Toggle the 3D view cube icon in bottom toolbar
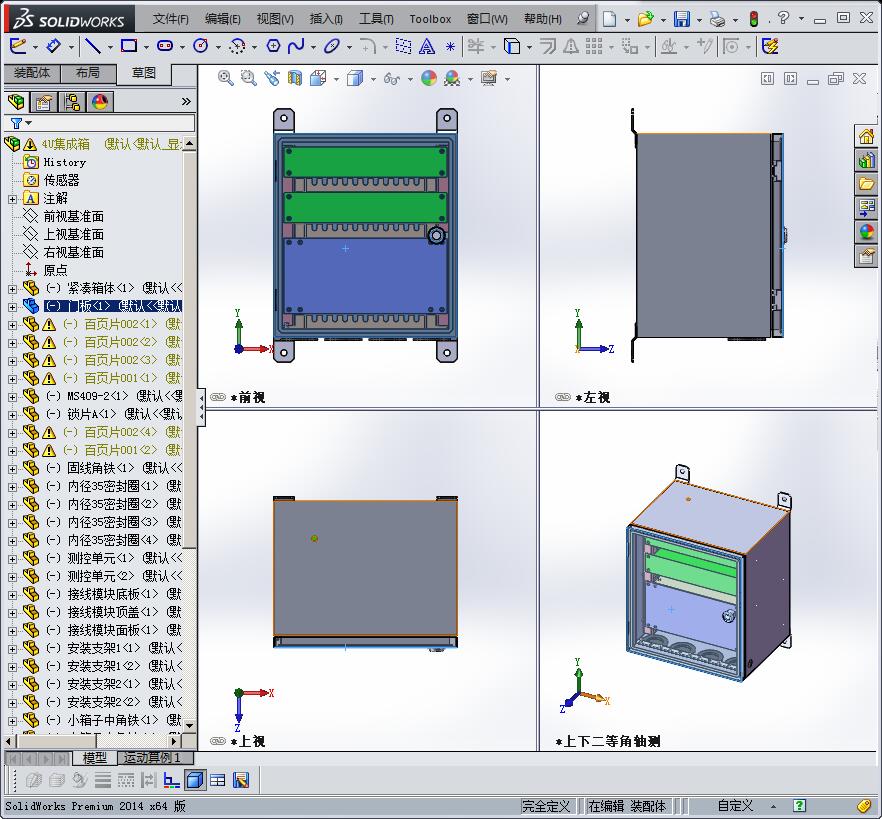This screenshot has width=882, height=819. tap(195, 780)
